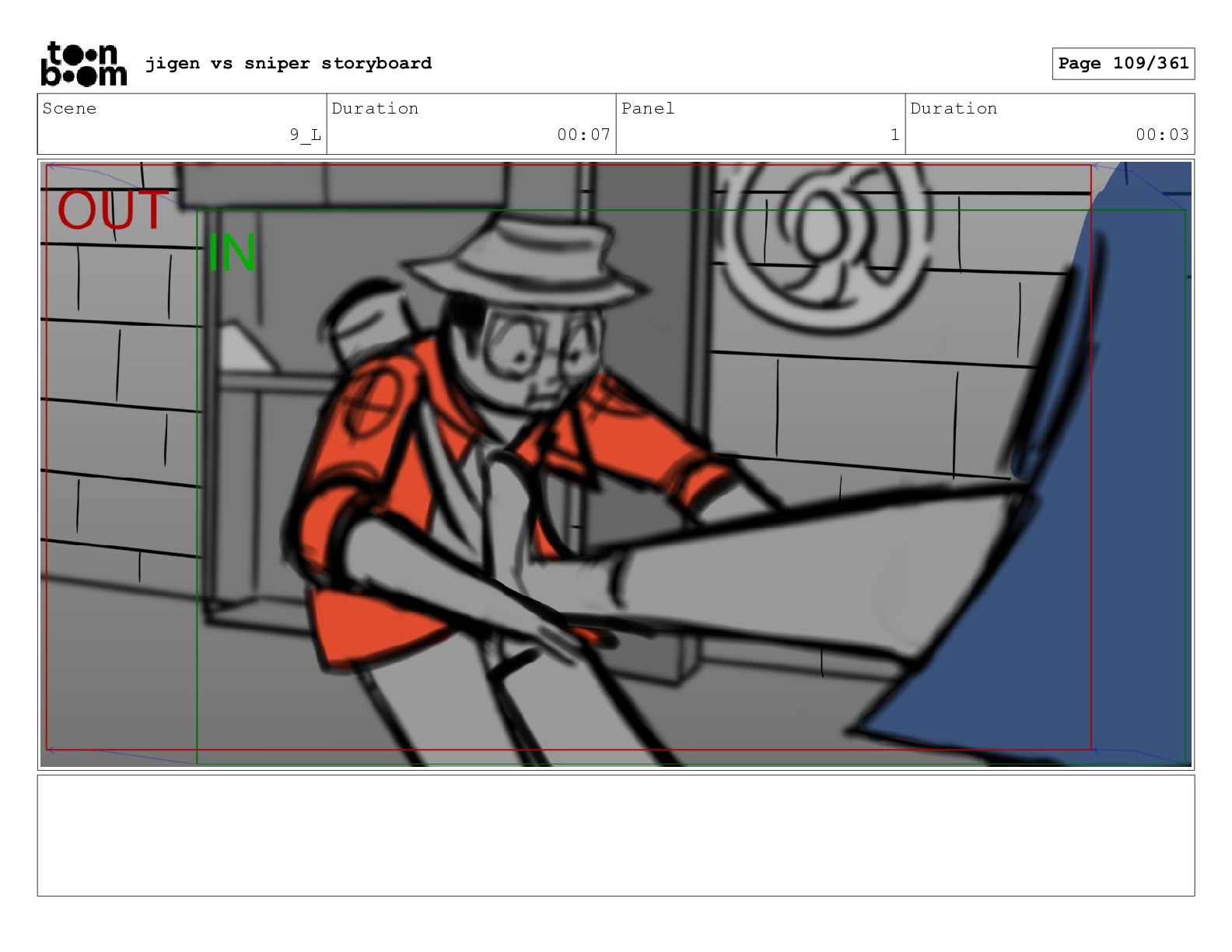Click the "Page 109/361" page indicator

1123,64
